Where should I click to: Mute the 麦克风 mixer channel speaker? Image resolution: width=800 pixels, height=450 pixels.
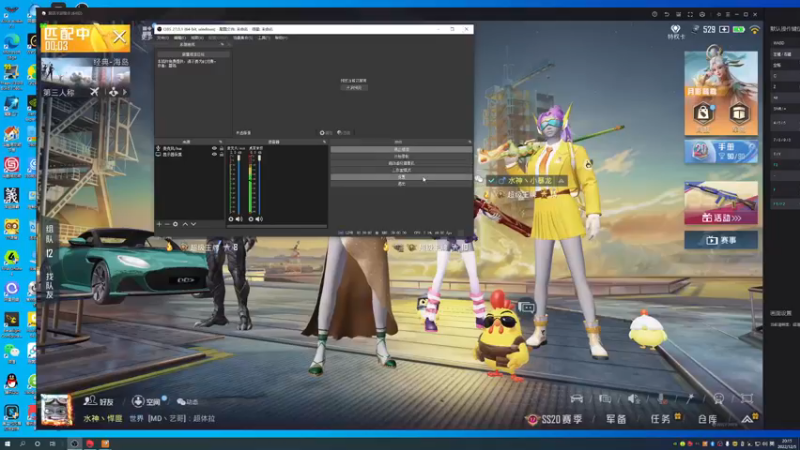tap(239, 219)
